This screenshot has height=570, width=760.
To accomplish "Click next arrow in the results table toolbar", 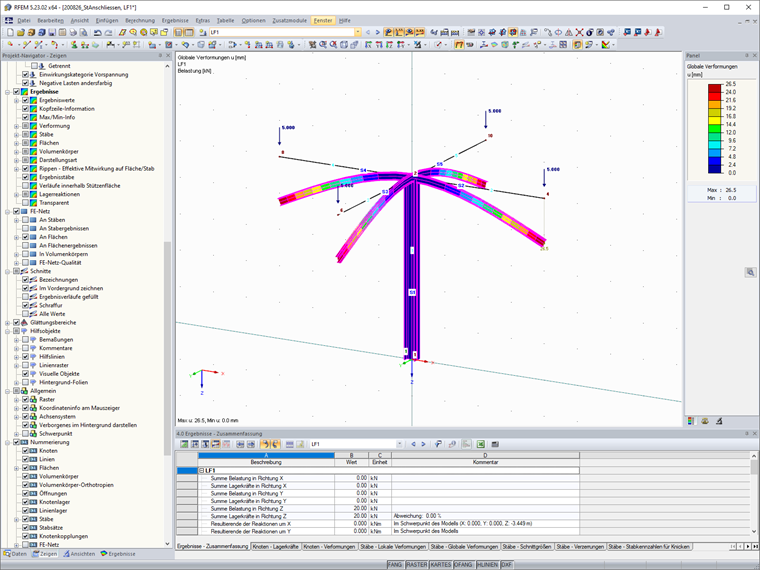I will (x=423, y=444).
